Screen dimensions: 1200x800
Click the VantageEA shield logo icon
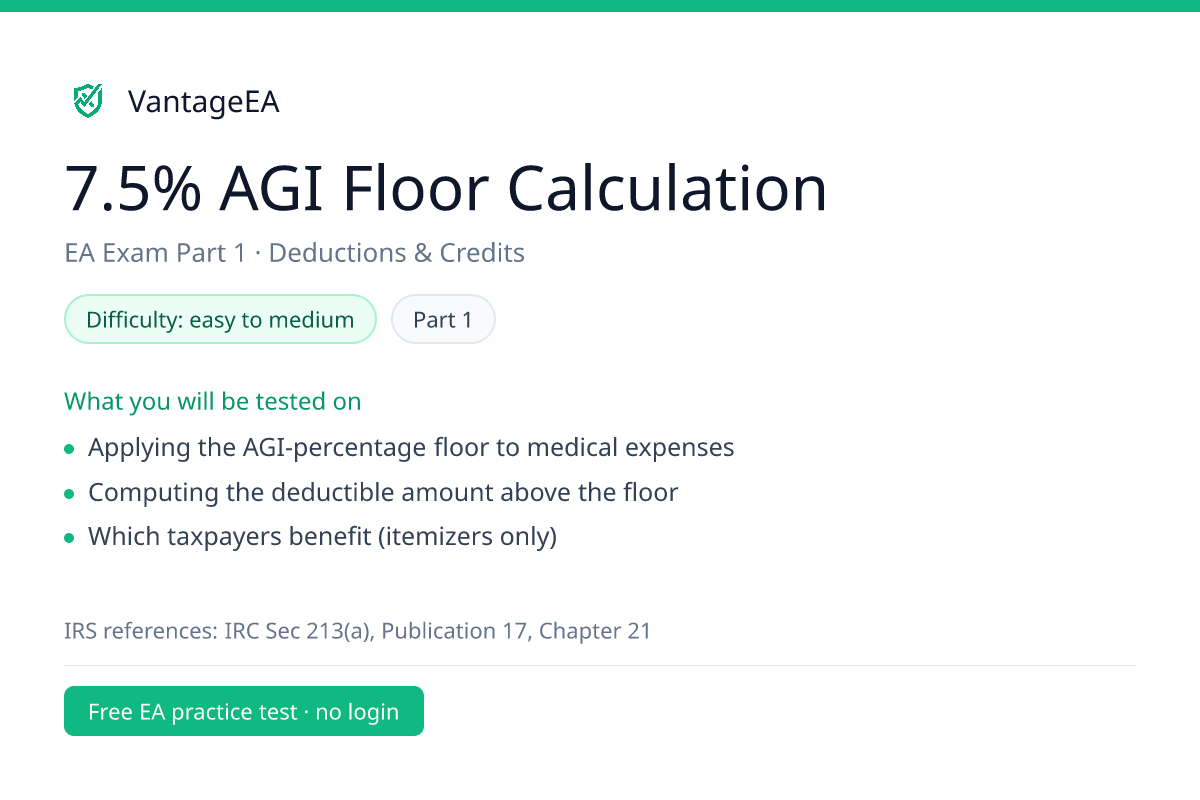88,101
